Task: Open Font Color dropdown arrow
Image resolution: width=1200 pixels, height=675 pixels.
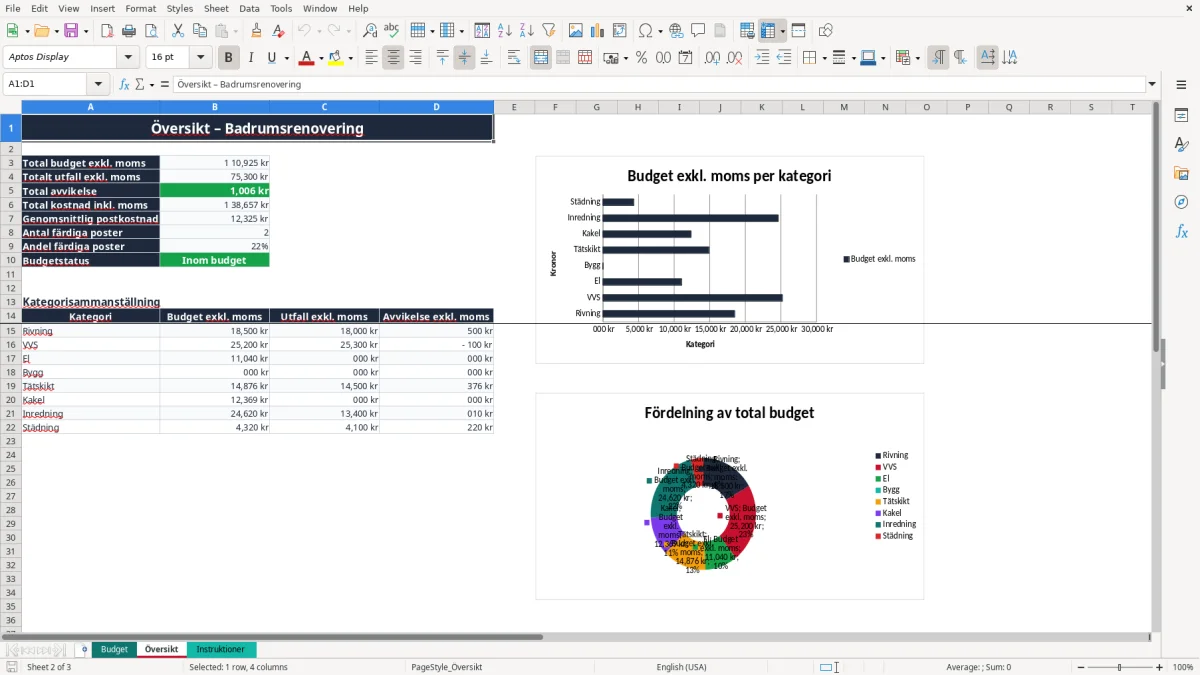Action: tap(321, 58)
